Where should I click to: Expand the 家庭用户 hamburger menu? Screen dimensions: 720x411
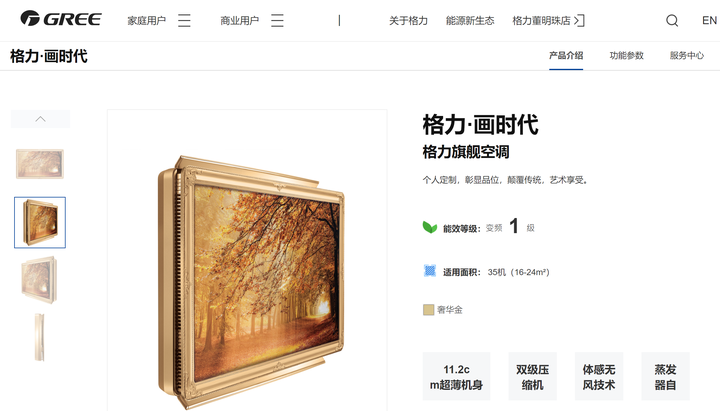coord(184,21)
